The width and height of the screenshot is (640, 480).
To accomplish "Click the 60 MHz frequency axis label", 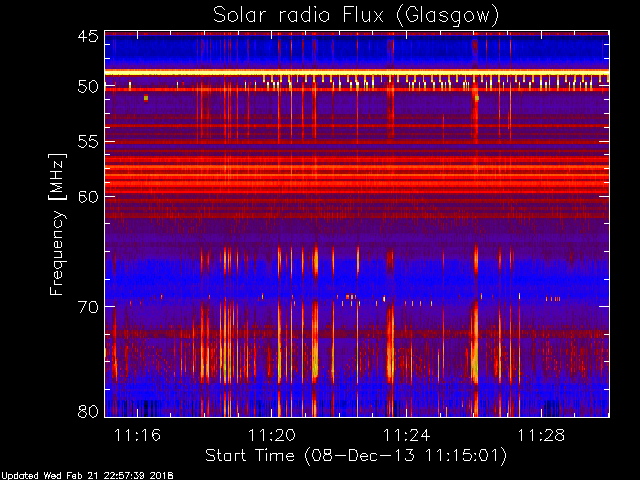I will click(x=88, y=197).
